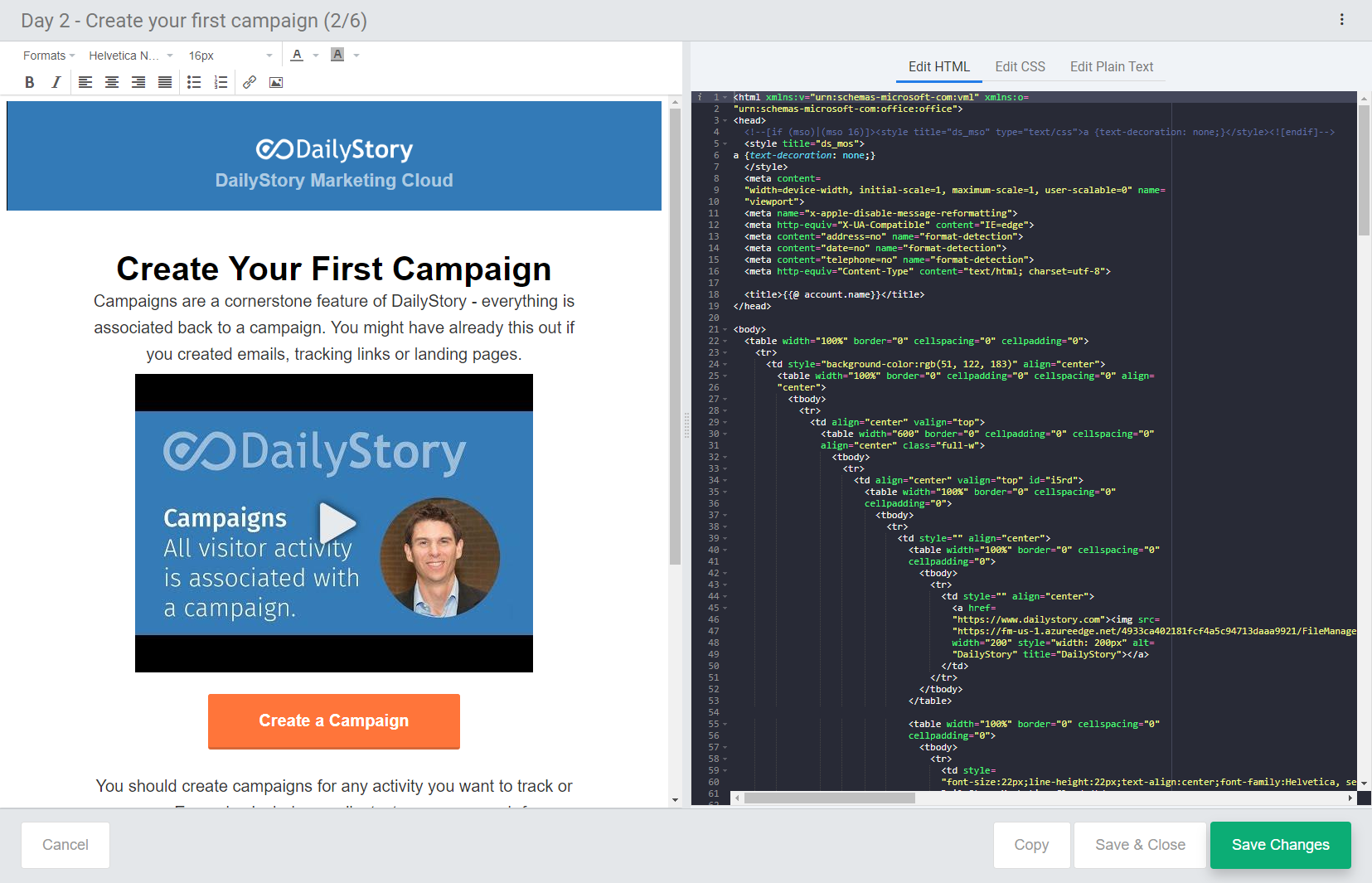
Task: Justify text alignment
Action: pyautogui.click(x=165, y=82)
